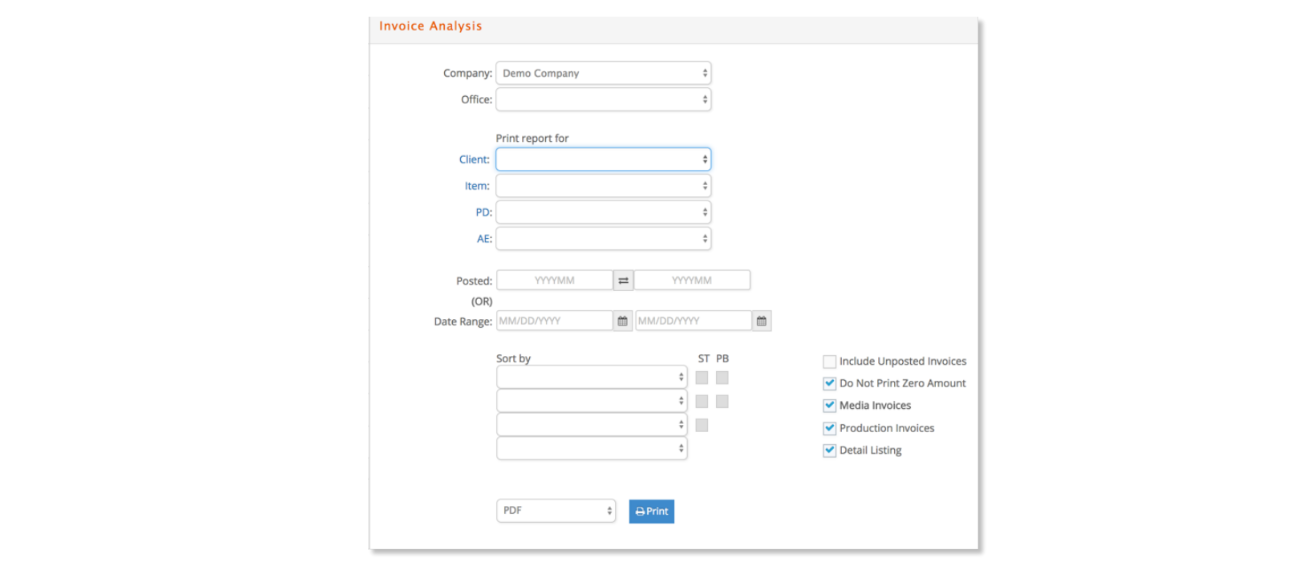Click the swap arrows icon between Posted fields
1300x568 pixels.
[x=623, y=281]
